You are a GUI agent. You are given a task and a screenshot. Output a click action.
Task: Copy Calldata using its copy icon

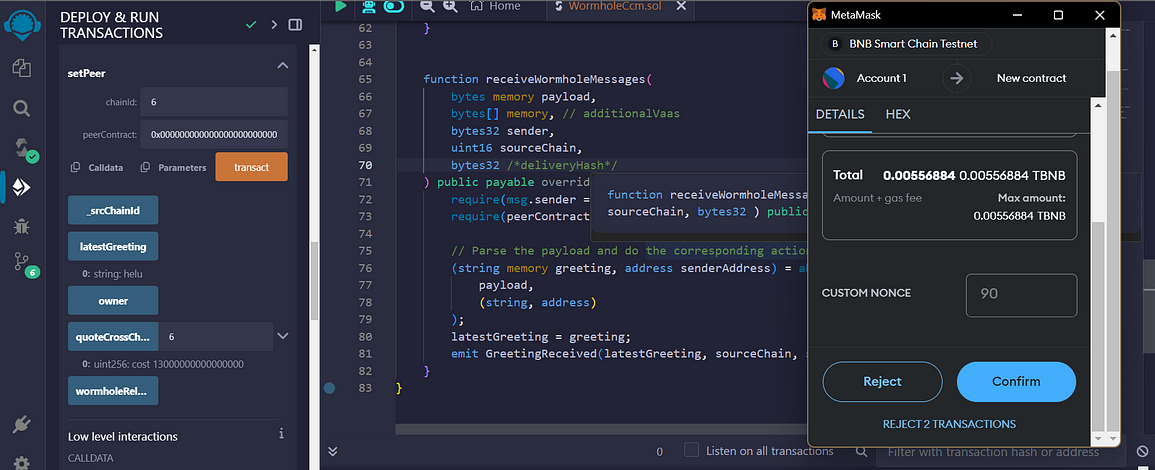[x=75, y=167]
